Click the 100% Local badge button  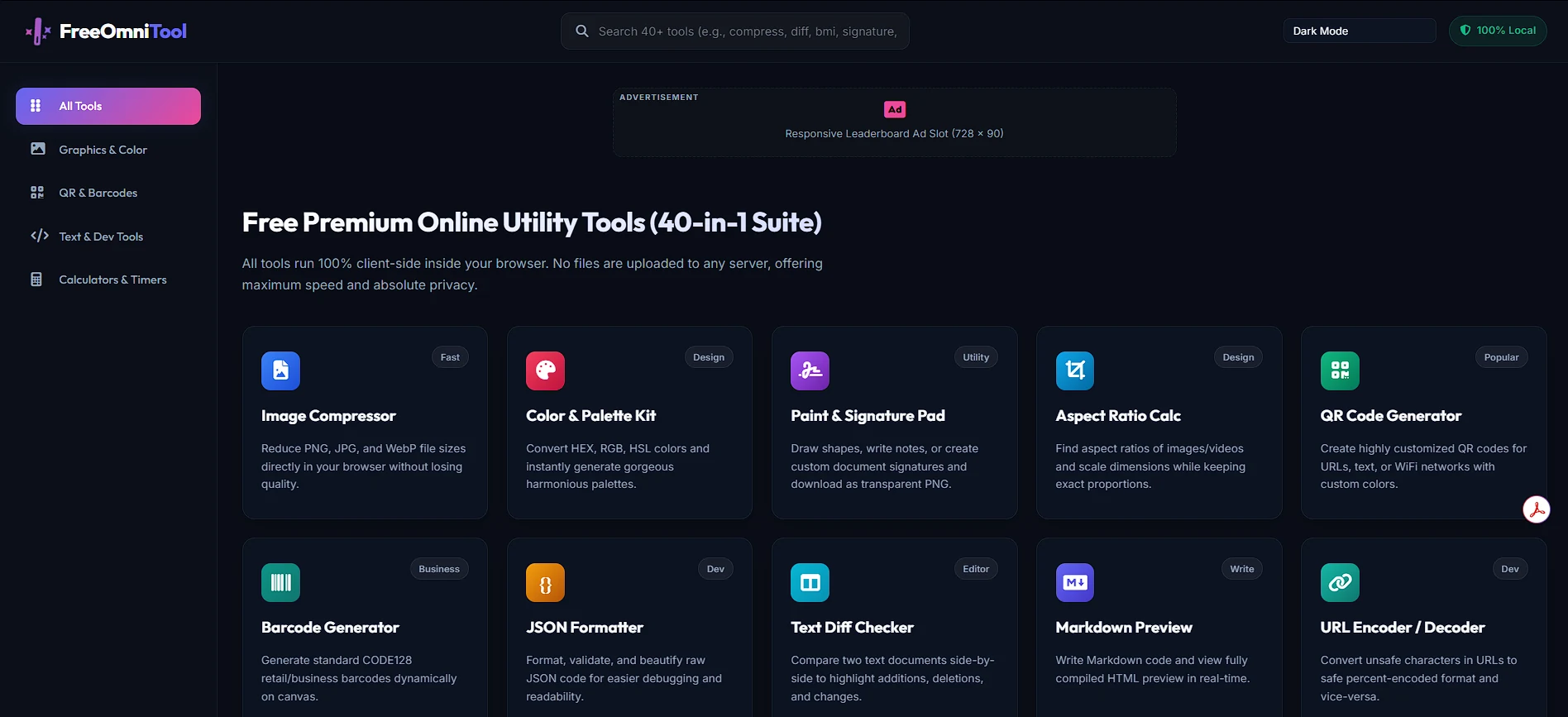coord(1498,31)
